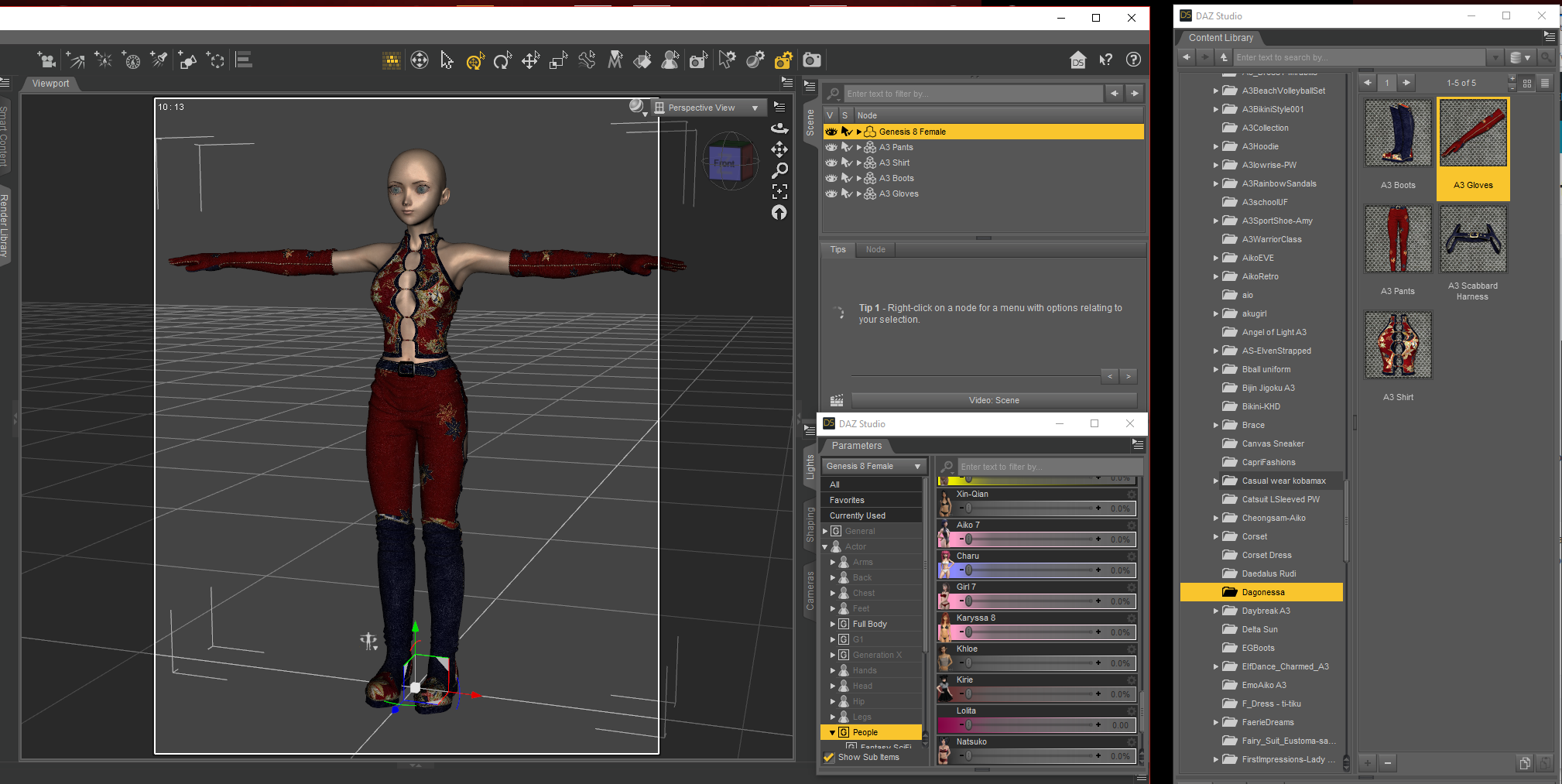Select the Rotate tool in toolbar

coord(502,60)
